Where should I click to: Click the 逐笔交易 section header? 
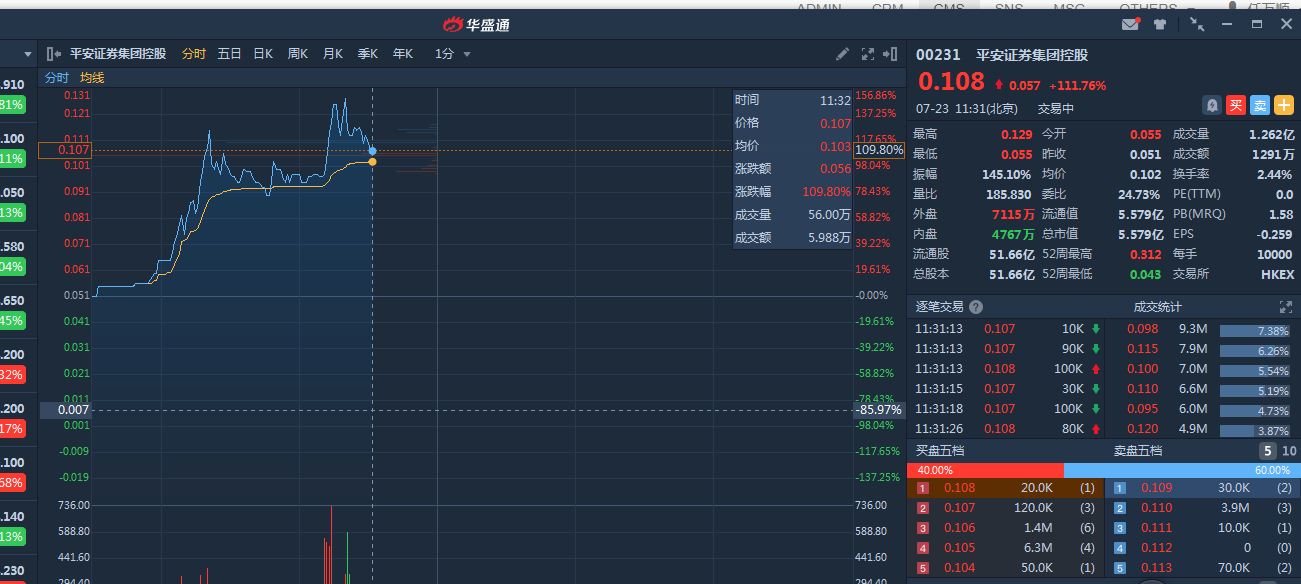(x=939, y=307)
